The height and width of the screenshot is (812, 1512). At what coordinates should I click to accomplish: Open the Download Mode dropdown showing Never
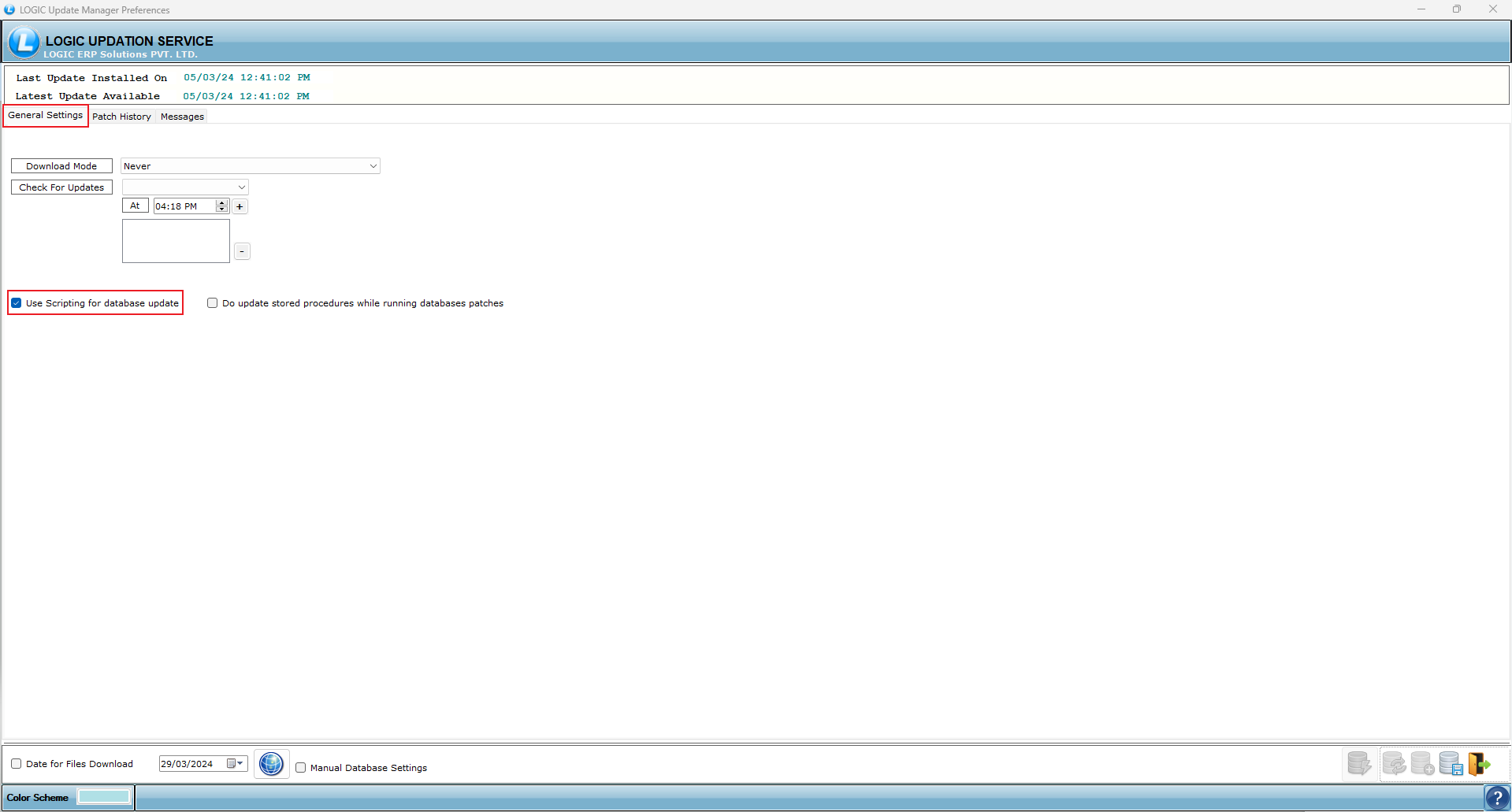click(373, 166)
